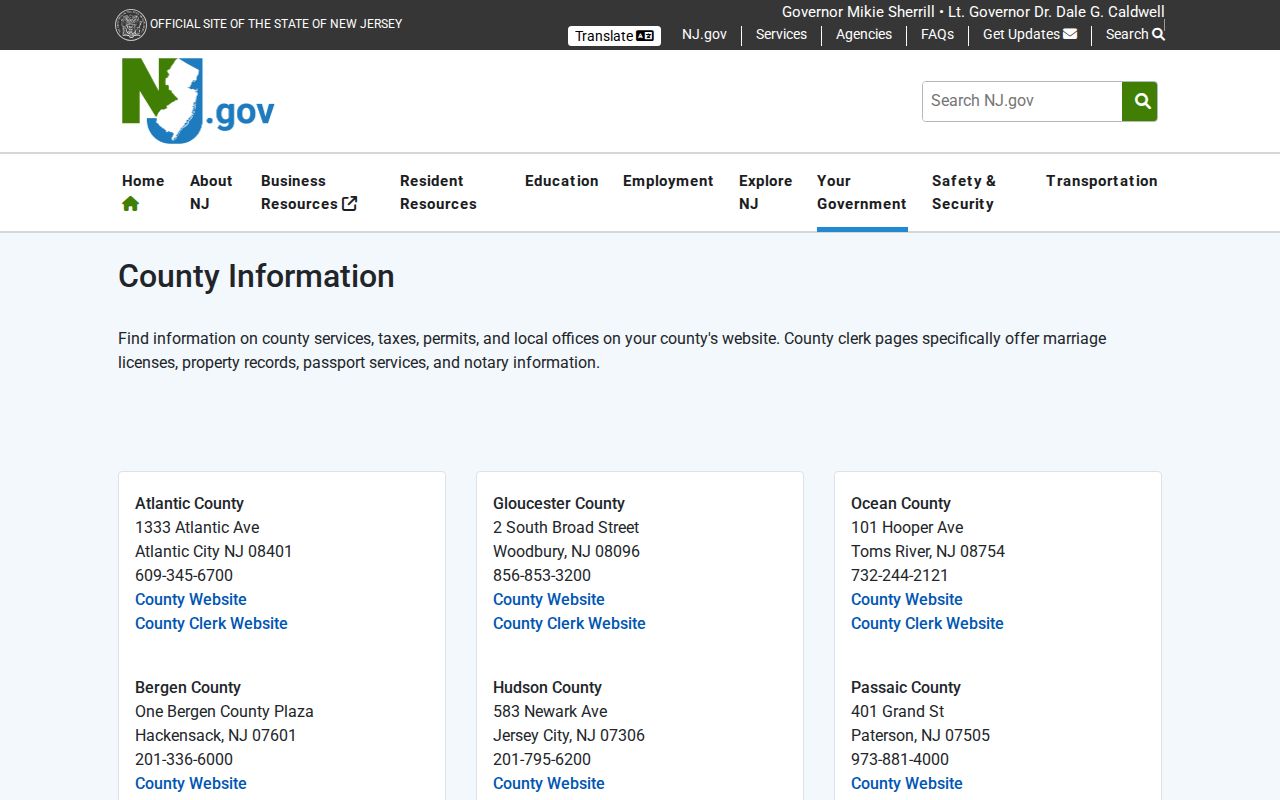
Task: Open Passaic County's County Website link
Action: (x=907, y=783)
